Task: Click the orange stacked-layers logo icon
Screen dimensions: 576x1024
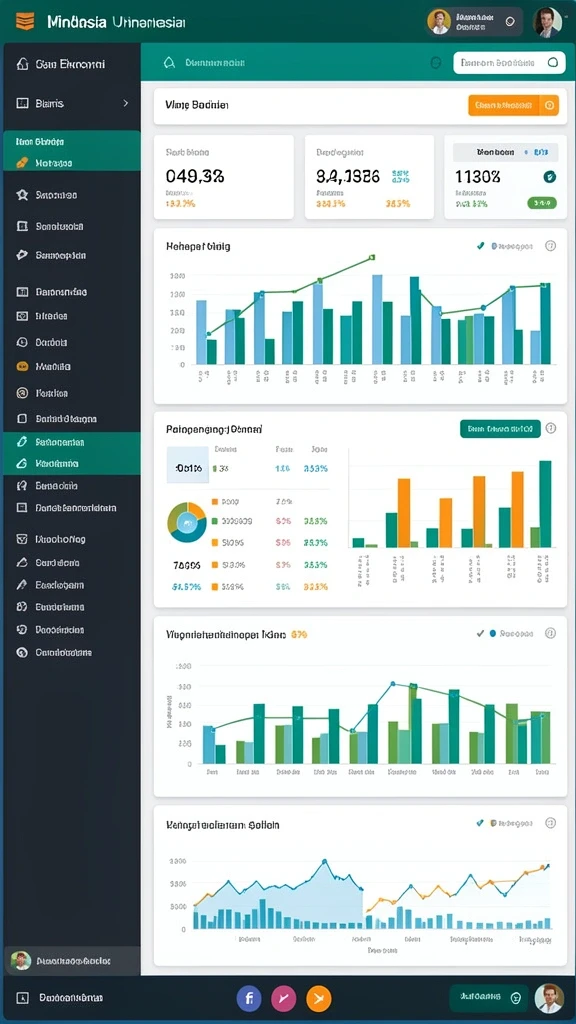Action: [25, 21]
